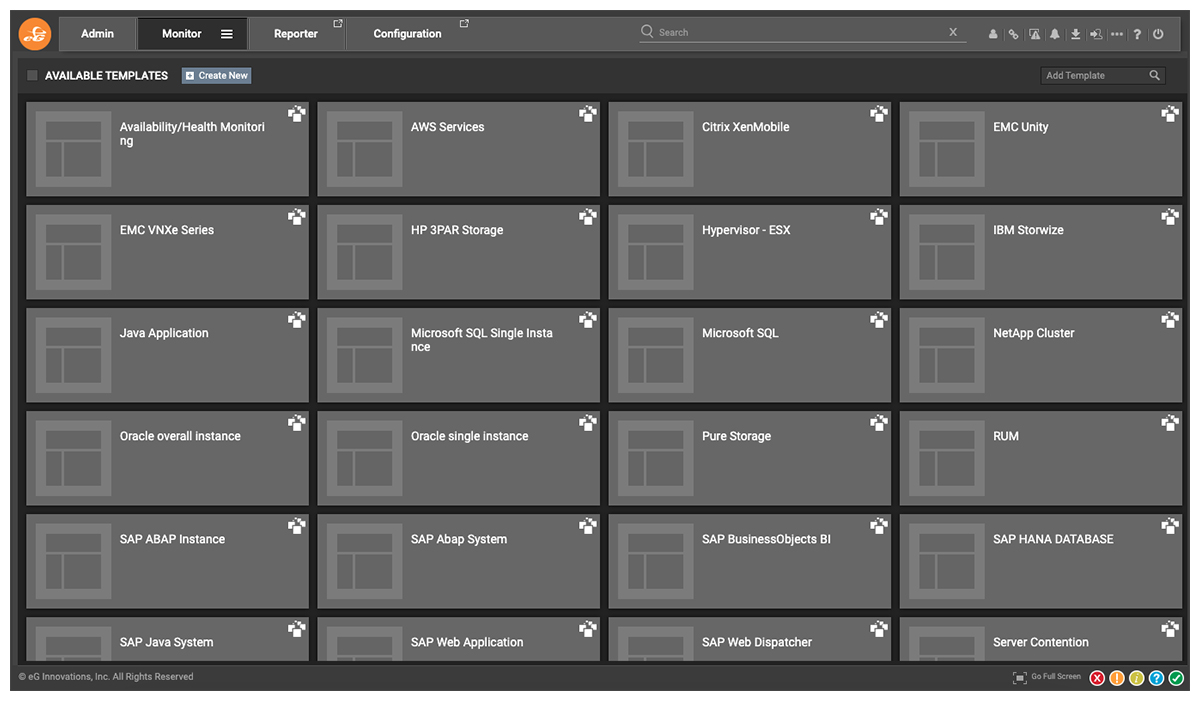Viewport: 1200px width, 701px height.
Task: Click the clone icon on Citrix XenMobile card
Action: (x=879, y=114)
